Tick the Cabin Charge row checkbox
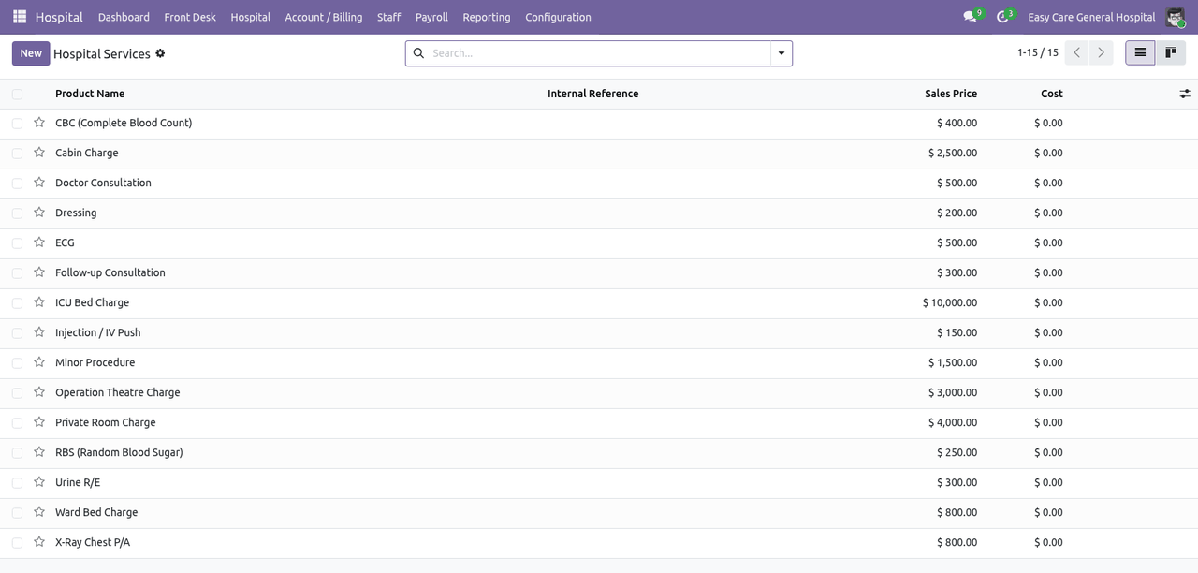The height and width of the screenshot is (573, 1198). [17, 153]
